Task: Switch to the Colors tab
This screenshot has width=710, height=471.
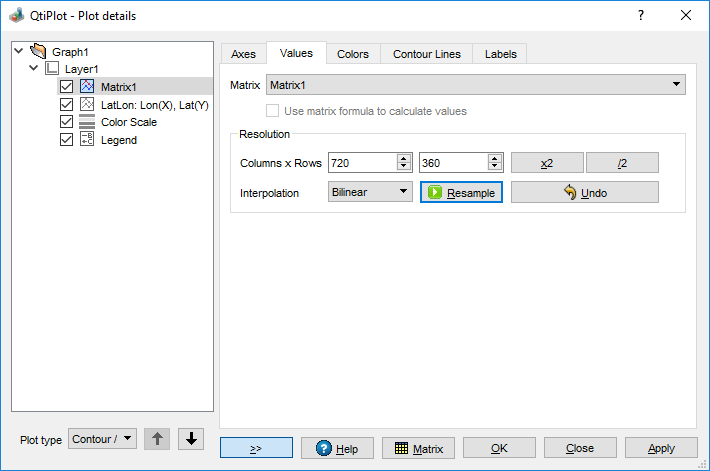Action: pyautogui.click(x=352, y=54)
